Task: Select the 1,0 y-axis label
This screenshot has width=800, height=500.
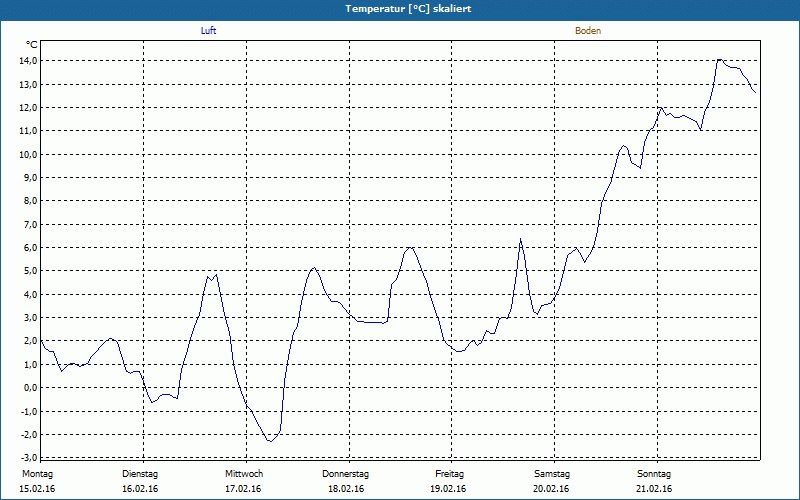Action: pos(31,364)
